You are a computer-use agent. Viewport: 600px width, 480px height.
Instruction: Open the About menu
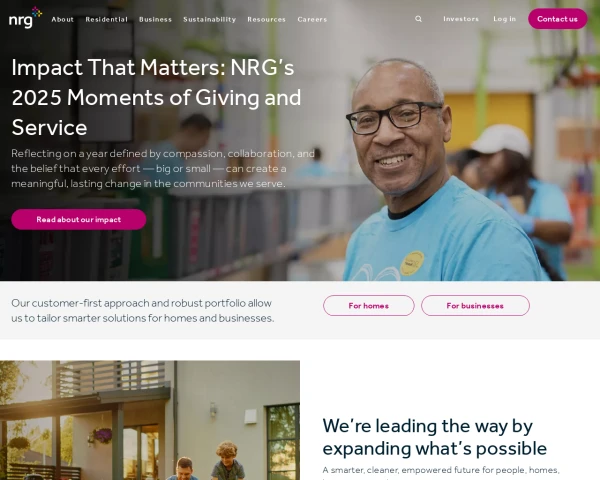tap(62, 19)
